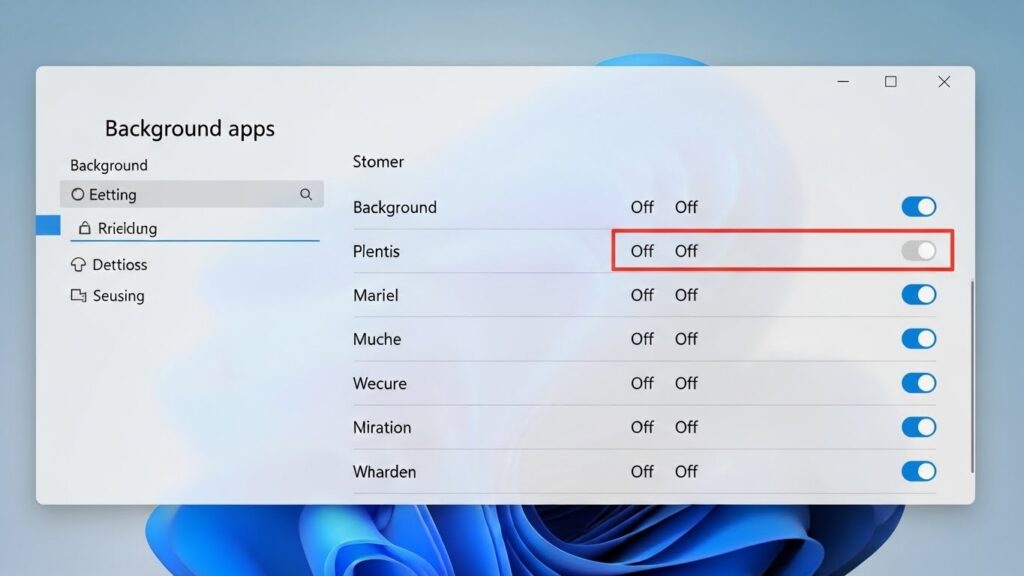
Task: Click into the Eetting search field
Action: pyautogui.click(x=191, y=194)
